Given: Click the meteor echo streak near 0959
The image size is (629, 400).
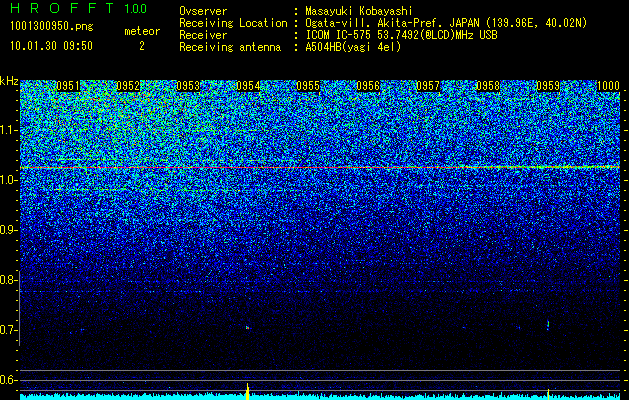Looking at the screenshot, I should (x=548, y=325).
